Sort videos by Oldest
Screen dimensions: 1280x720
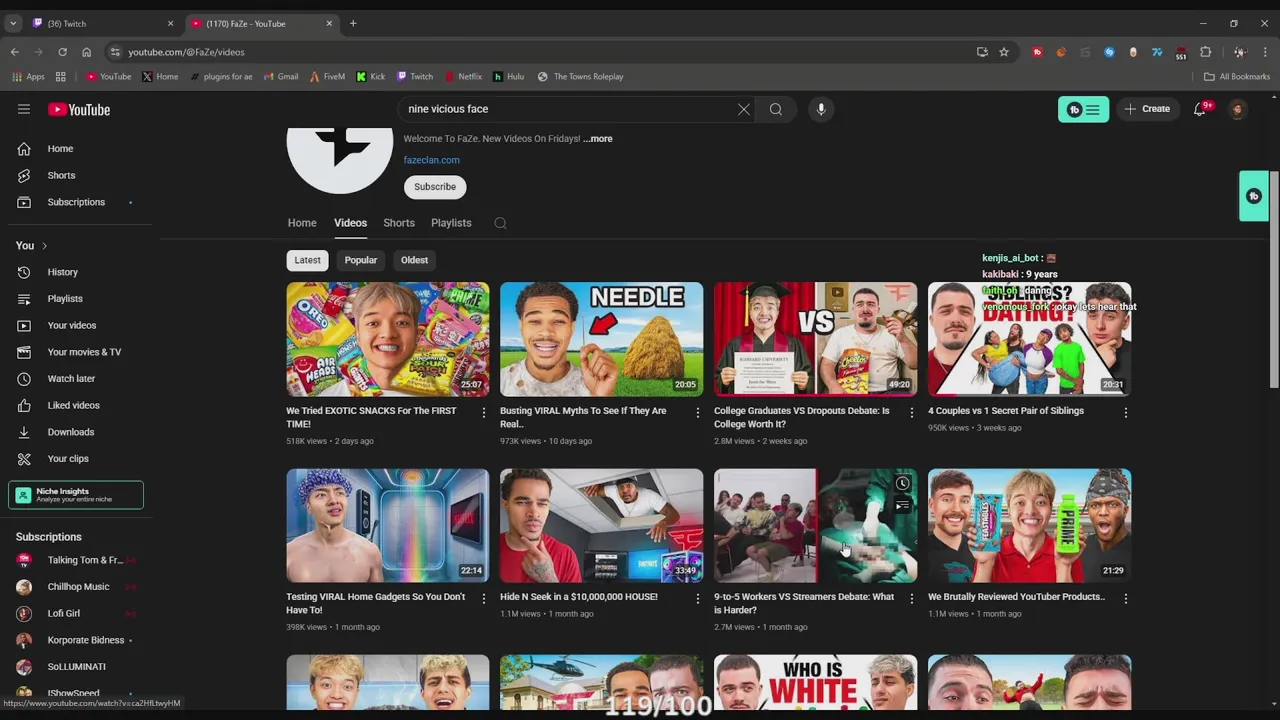tap(414, 260)
